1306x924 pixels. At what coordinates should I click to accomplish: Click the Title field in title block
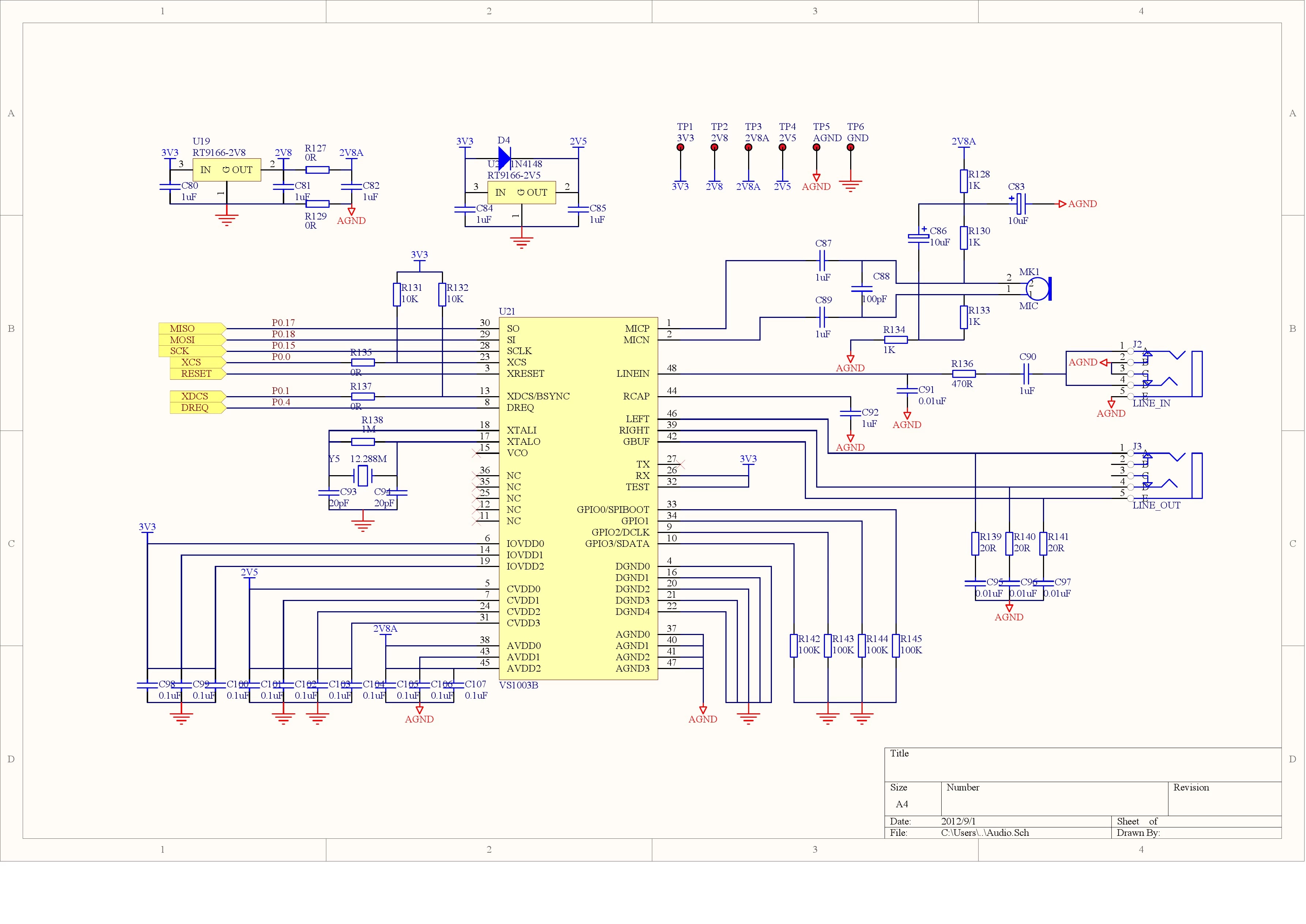[x=1084, y=765]
